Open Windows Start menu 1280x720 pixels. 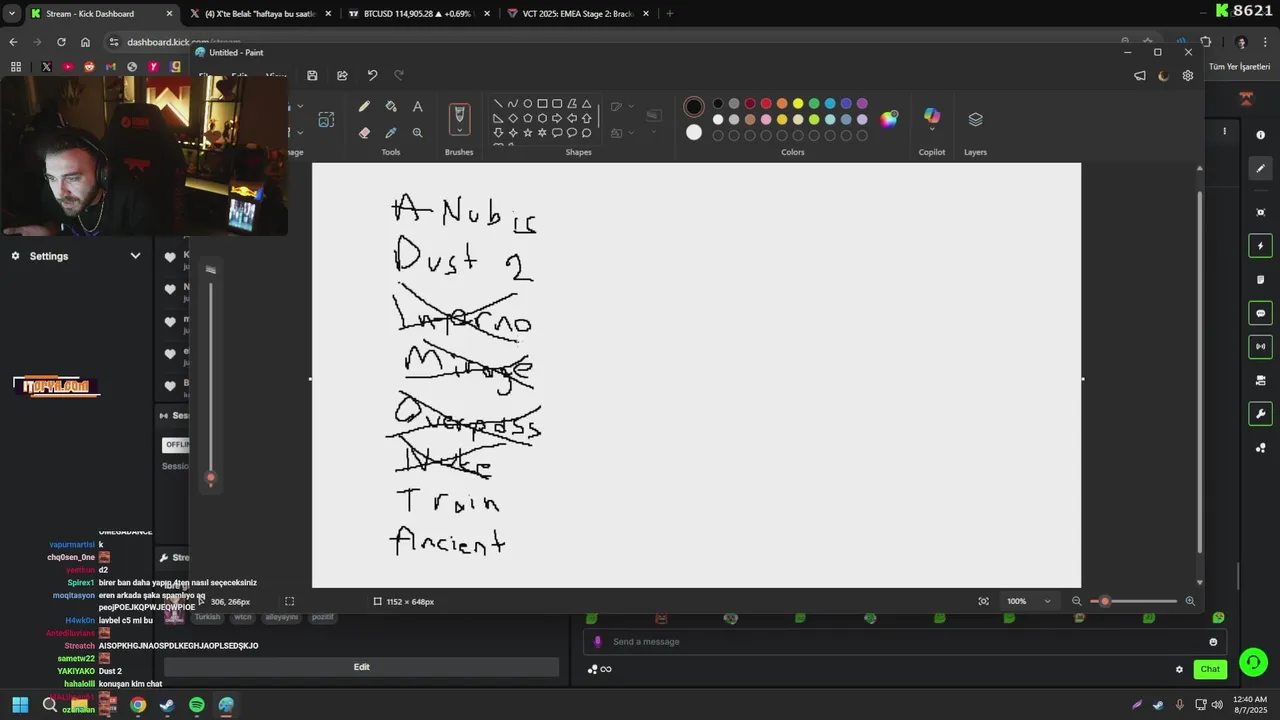[20, 705]
